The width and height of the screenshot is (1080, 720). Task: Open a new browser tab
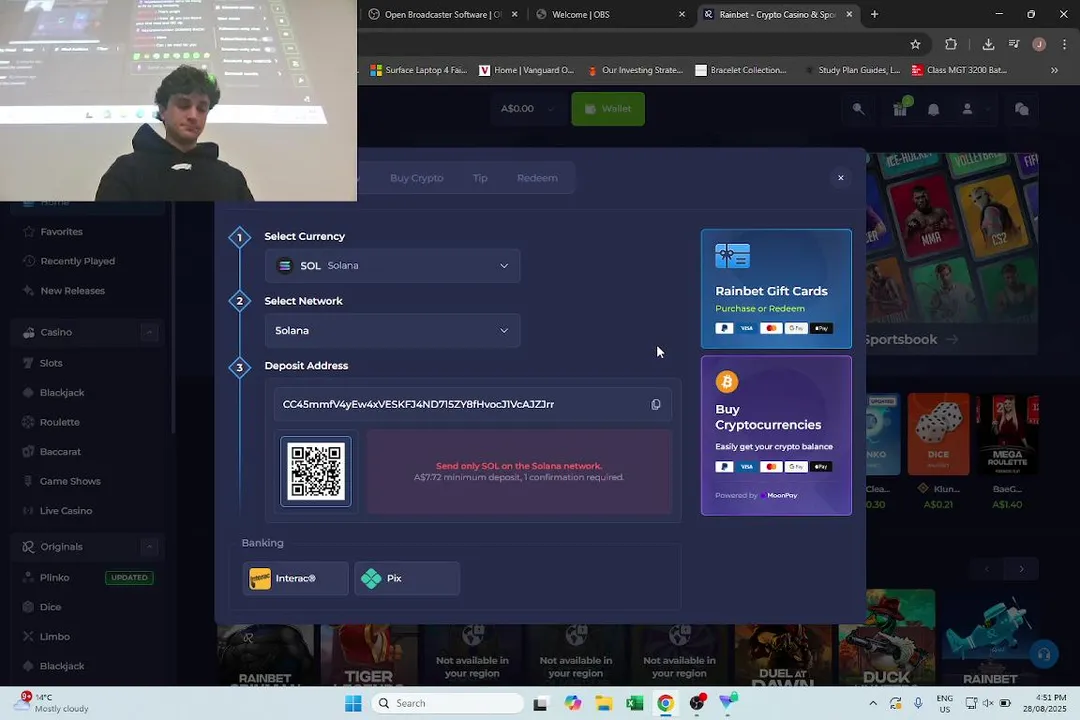click(874, 14)
